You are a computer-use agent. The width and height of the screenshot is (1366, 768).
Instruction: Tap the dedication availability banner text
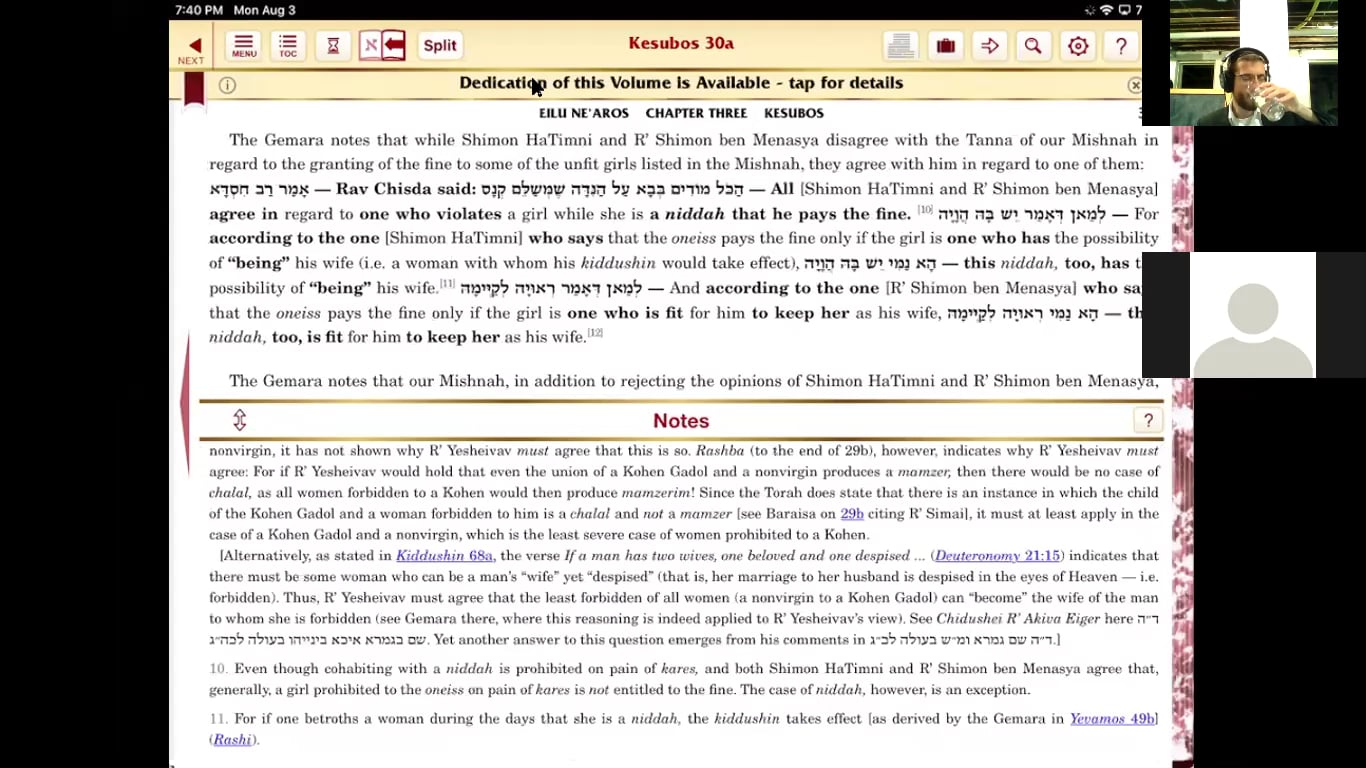(x=680, y=83)
